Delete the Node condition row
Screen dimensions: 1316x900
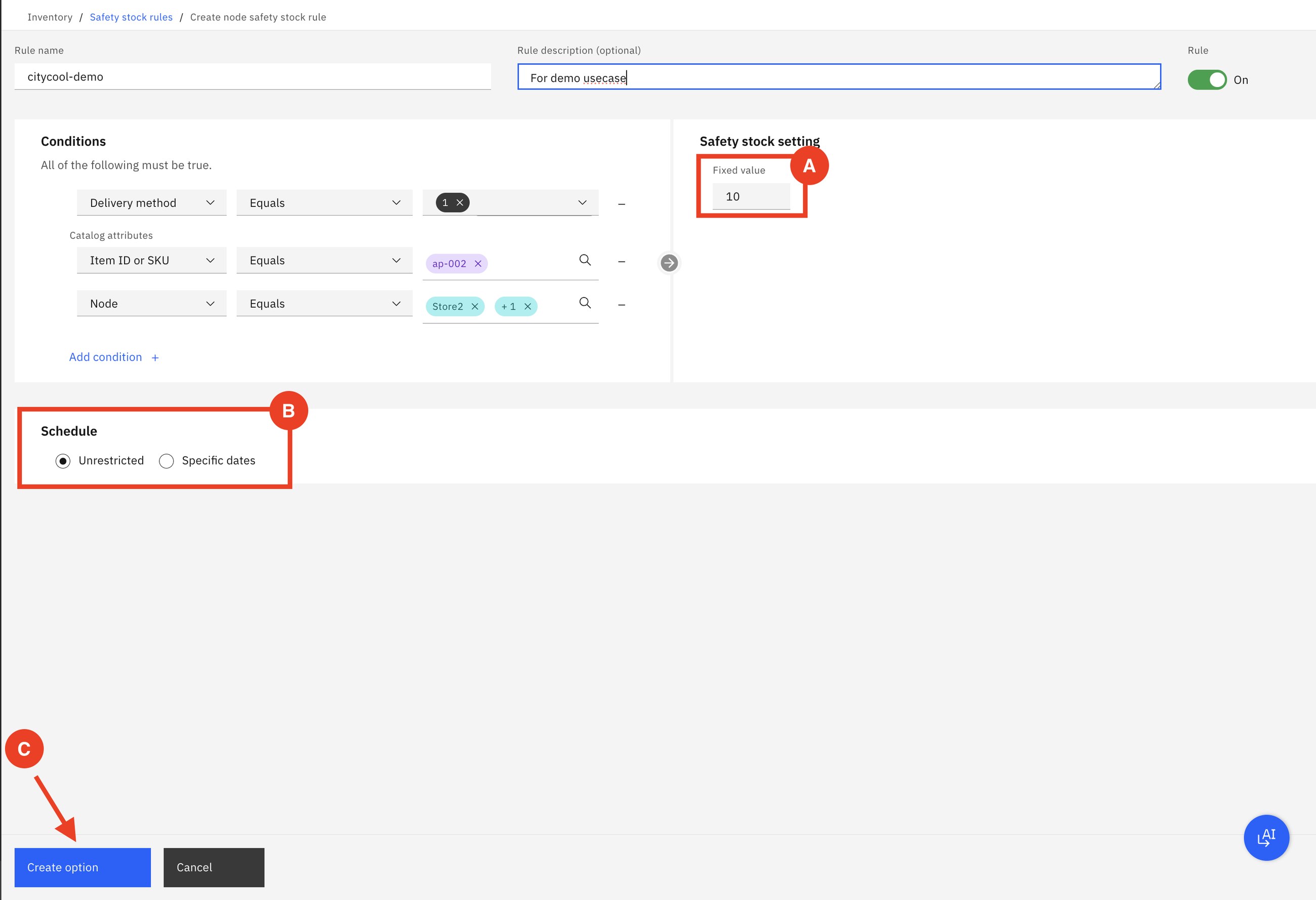click(x=622, y=305)
